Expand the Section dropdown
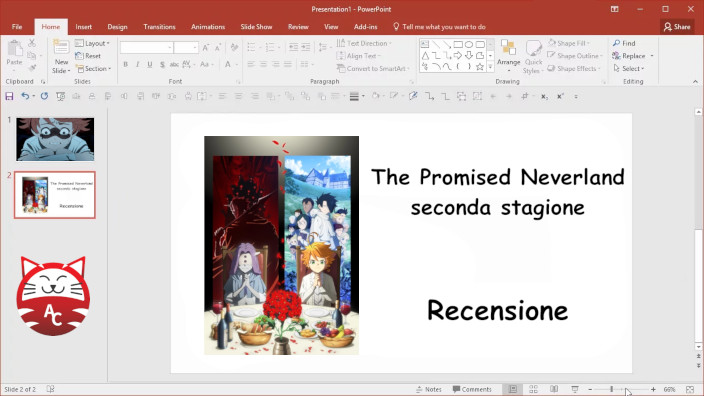The width and height of the screenshot is (704, 396). click(x=93, y=69)
